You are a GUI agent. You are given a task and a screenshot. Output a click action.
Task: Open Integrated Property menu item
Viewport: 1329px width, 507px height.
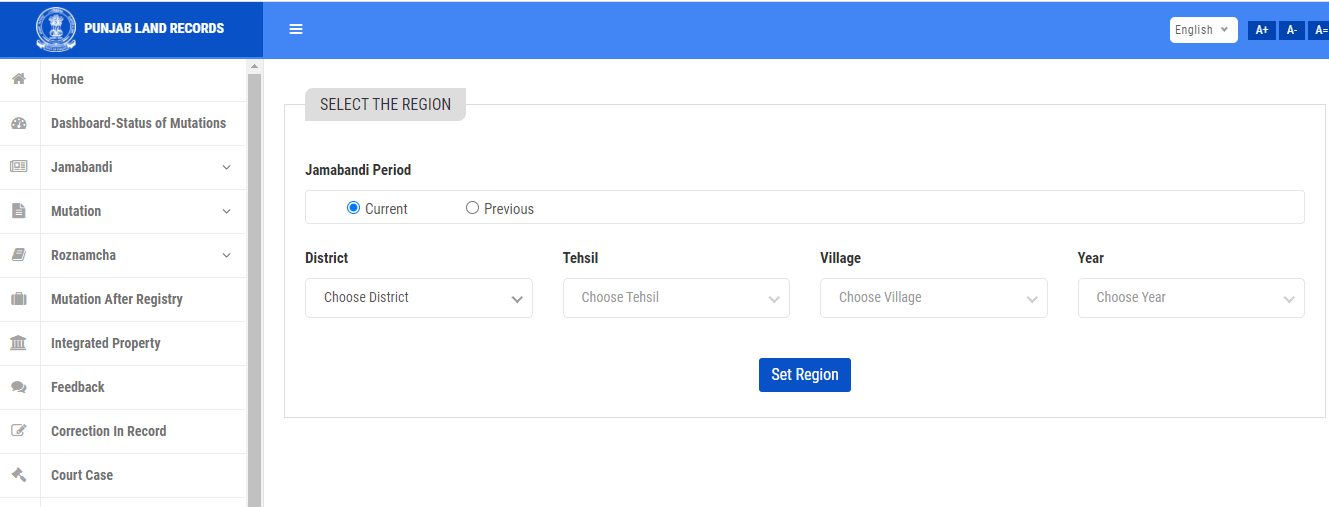coord(123,343)
